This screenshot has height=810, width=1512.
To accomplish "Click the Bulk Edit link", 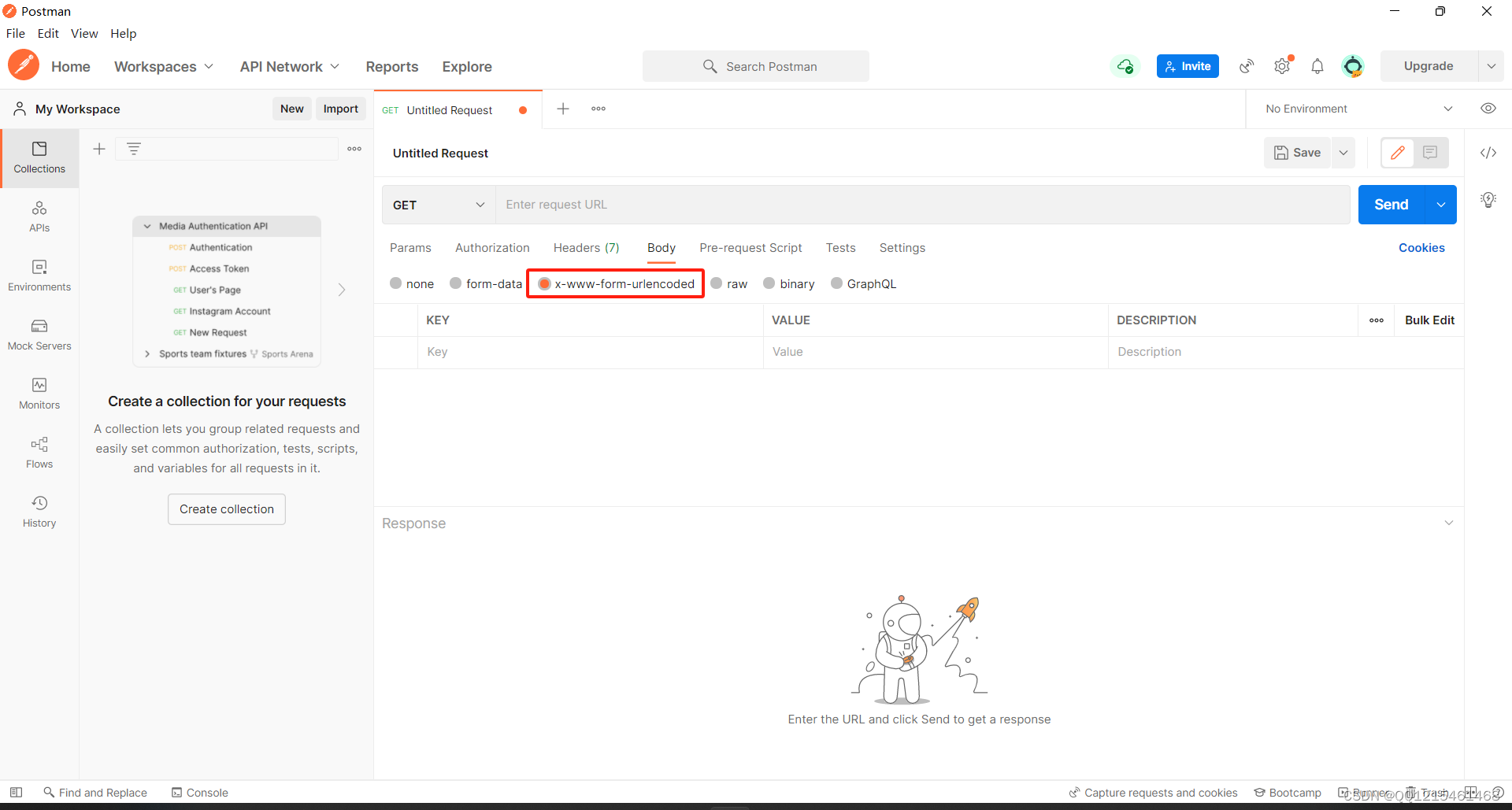I will 1429,320.
